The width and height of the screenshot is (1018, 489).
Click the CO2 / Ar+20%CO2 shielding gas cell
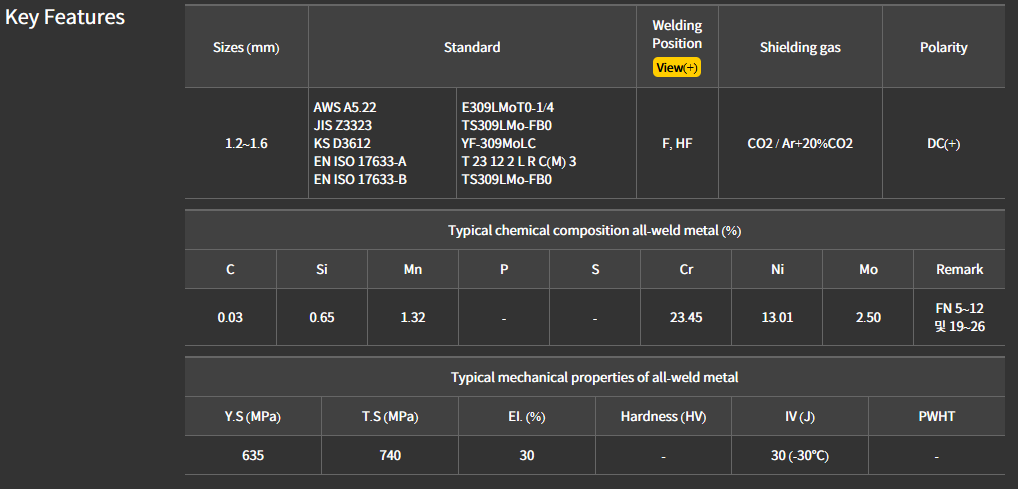tap(800, 143)
